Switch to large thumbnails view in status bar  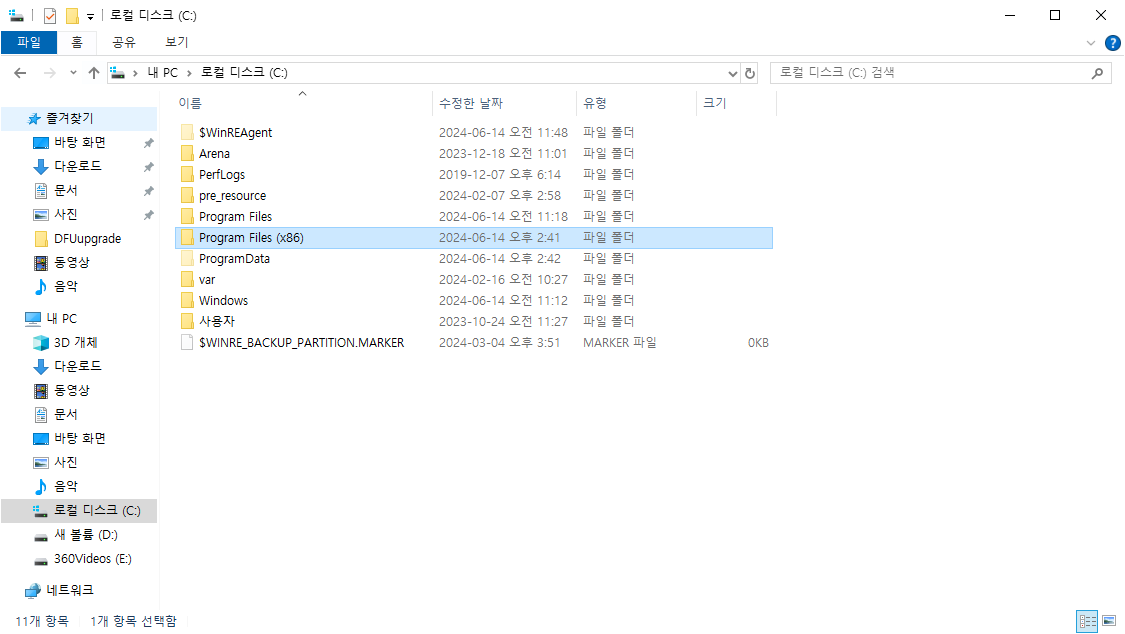(x=1108, y=621)
